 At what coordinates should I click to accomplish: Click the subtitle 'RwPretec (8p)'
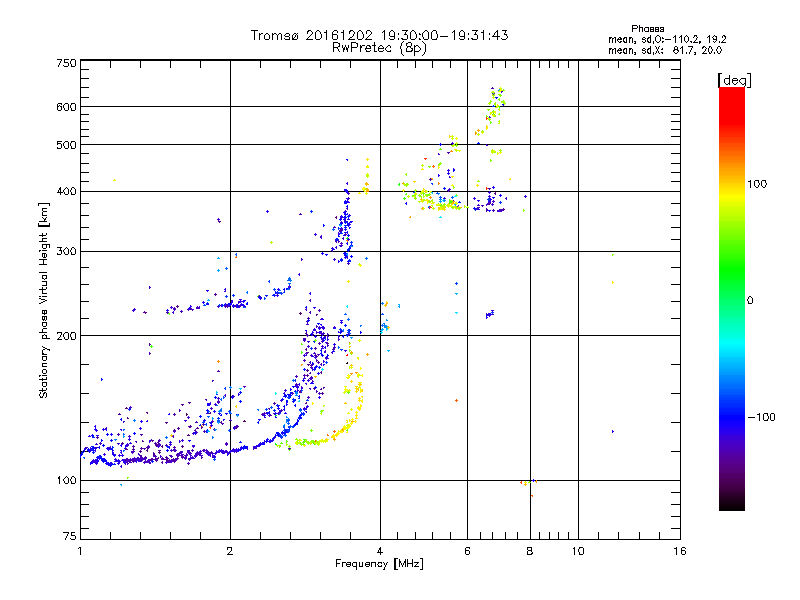pos(379,48)
